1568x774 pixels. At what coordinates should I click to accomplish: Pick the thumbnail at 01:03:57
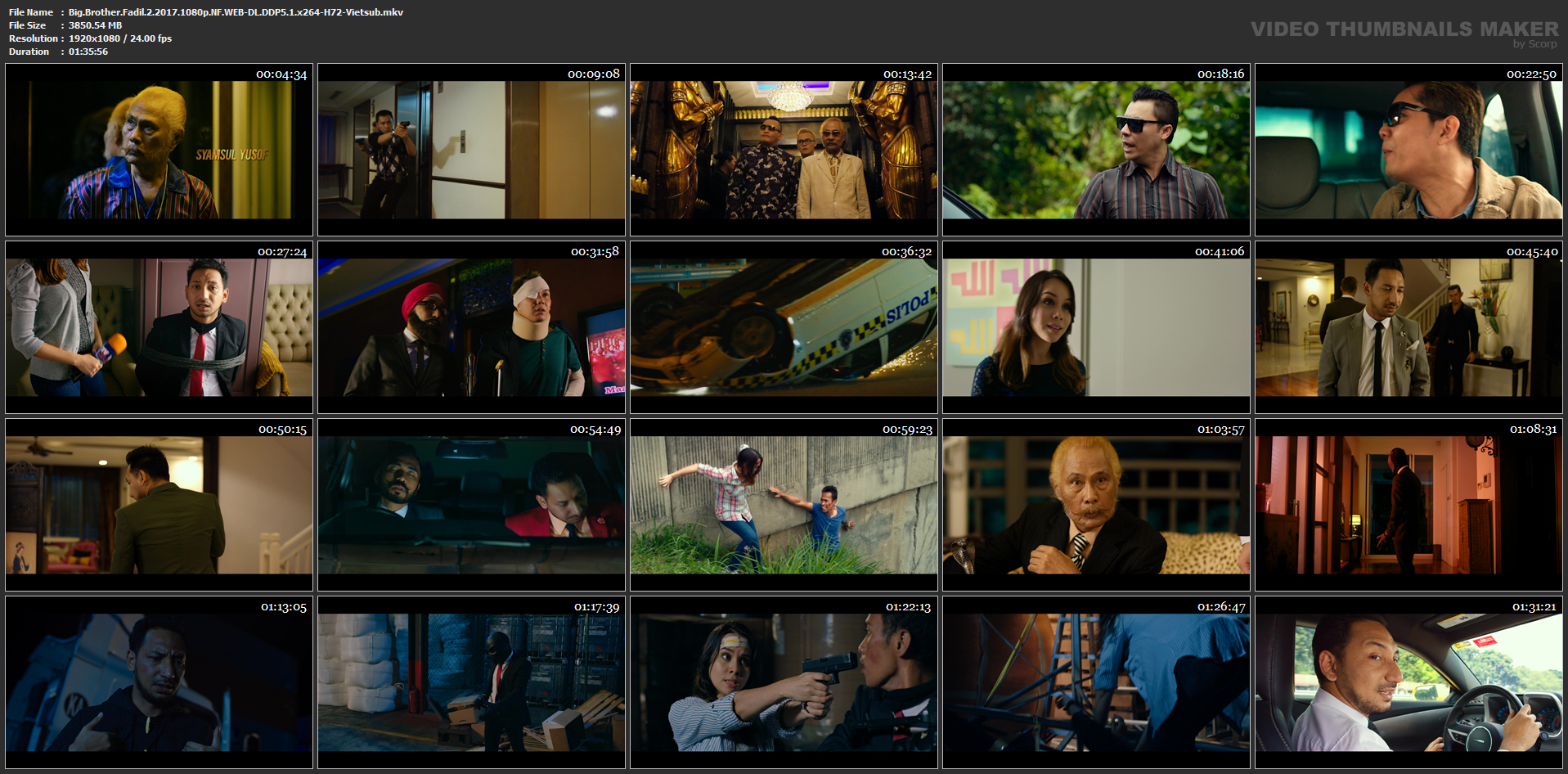(1096, 505)
